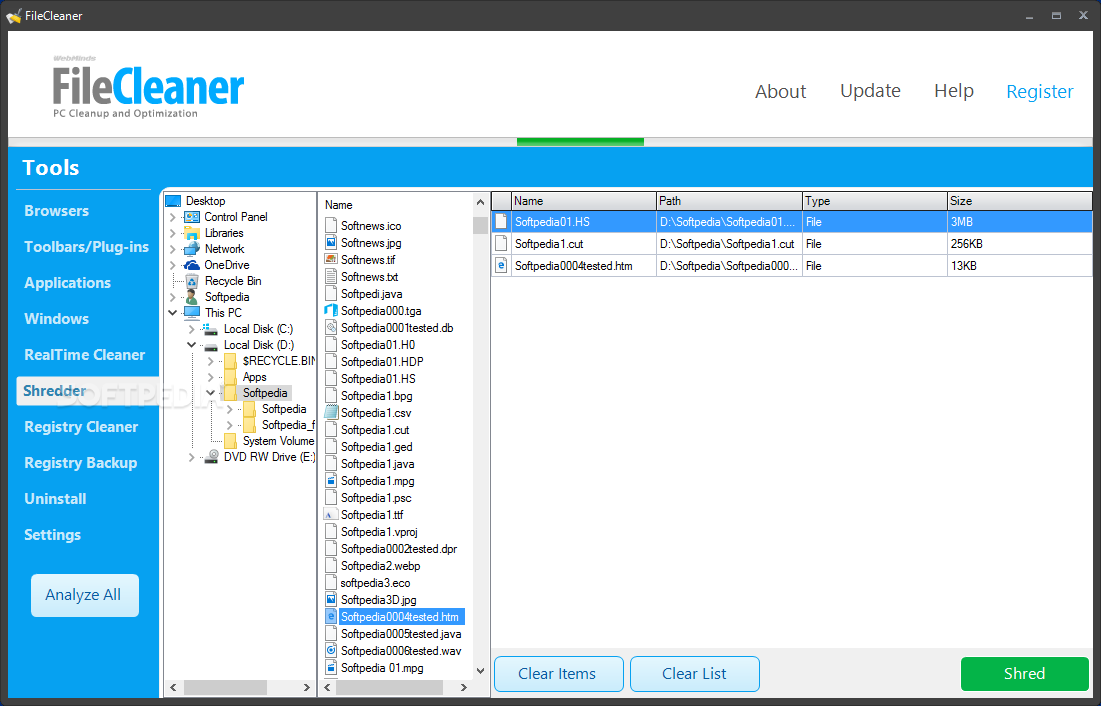Viewport: 1101px width, 706px height.
Task: Open the Help link
Action: 954,91
